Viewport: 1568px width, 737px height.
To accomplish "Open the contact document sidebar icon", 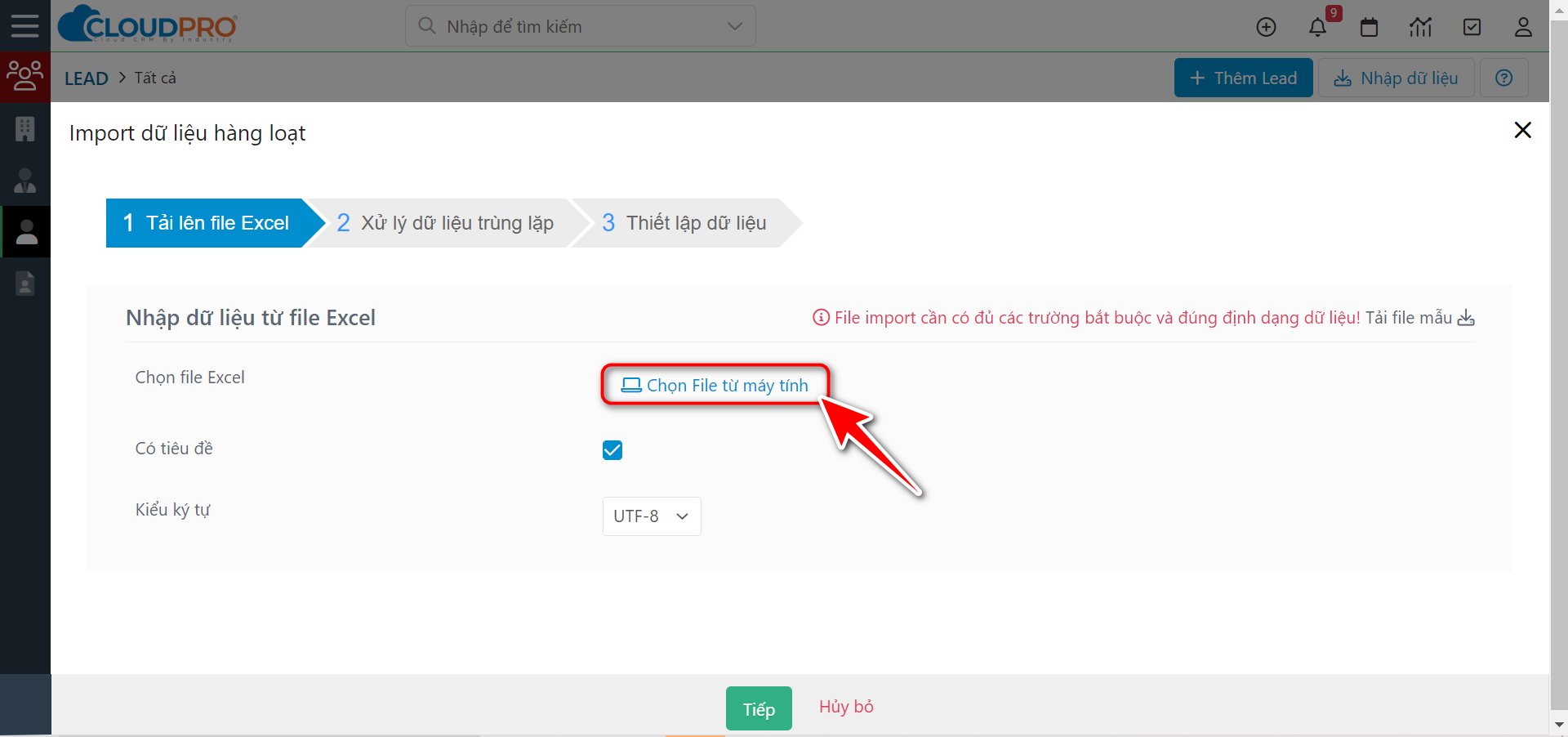I will [x=25, y=283].
